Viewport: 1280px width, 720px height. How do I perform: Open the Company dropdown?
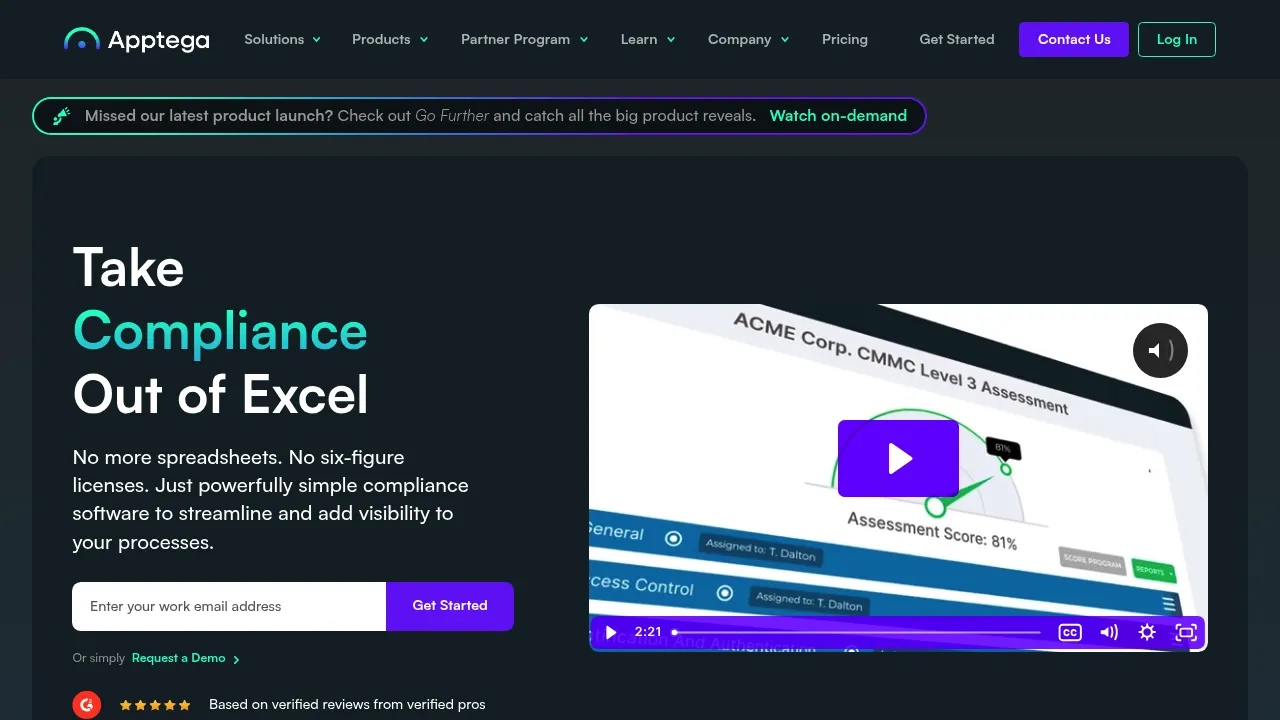tap(748, 39)
